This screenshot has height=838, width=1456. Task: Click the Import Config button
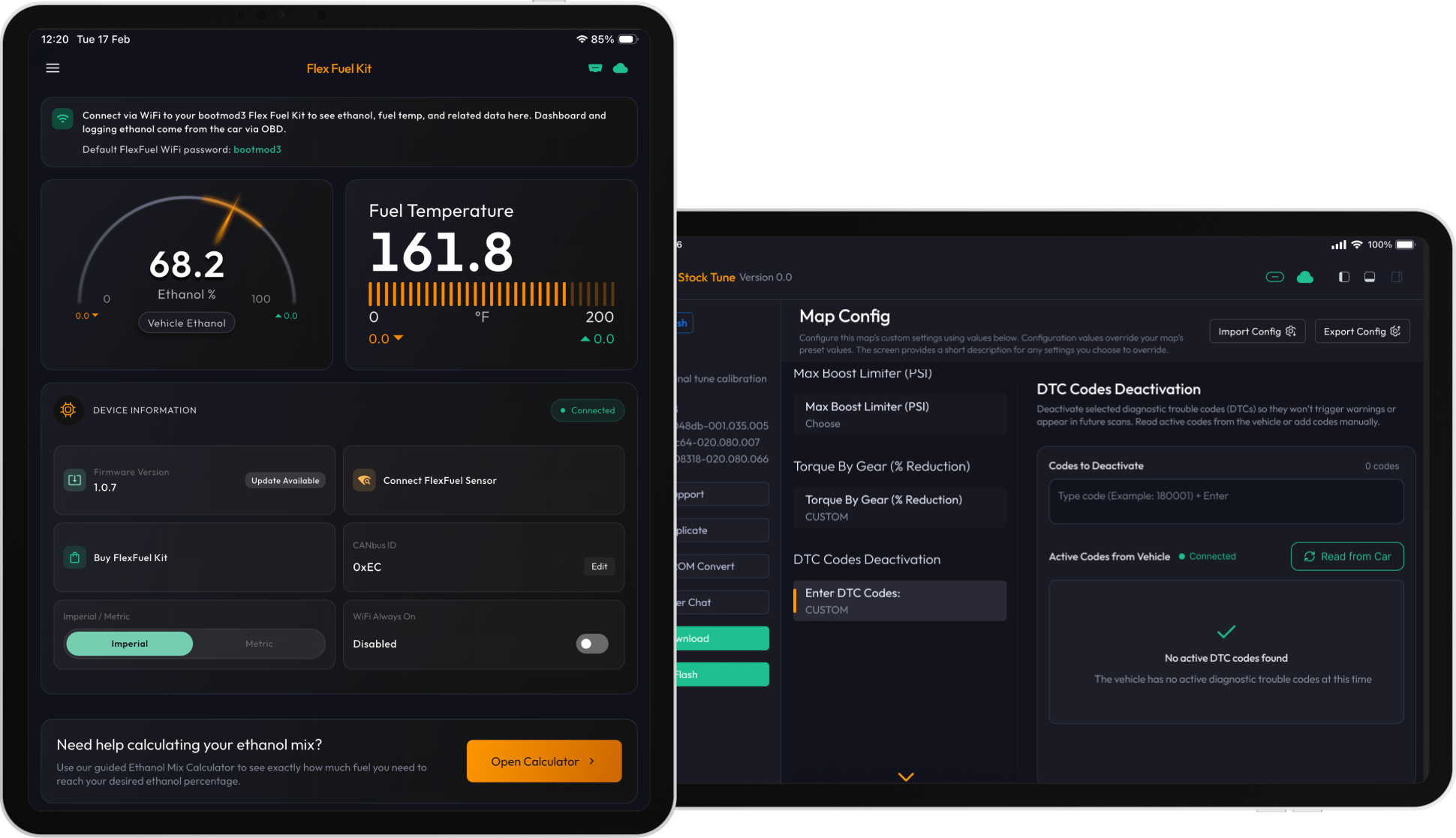pyautogui.click(x=1257, y=332)
